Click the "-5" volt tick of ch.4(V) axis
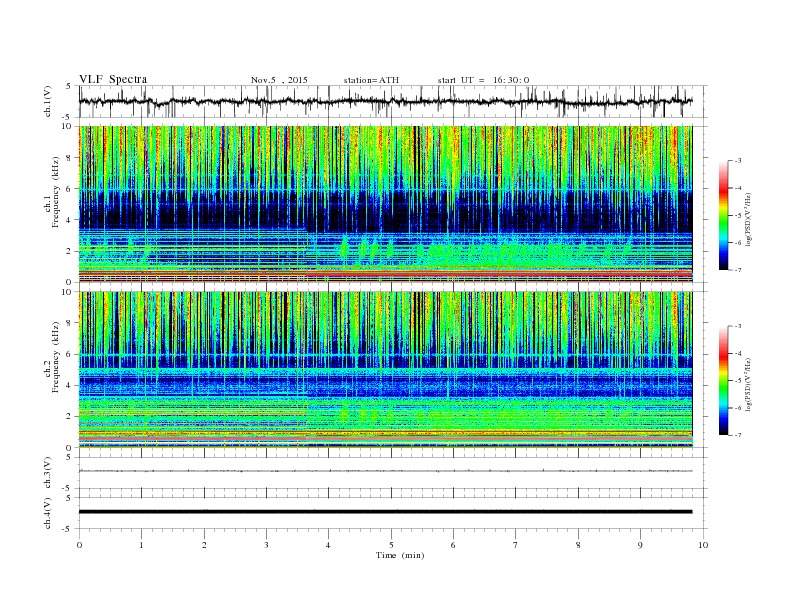792x612 pixels. click(67, 529)
